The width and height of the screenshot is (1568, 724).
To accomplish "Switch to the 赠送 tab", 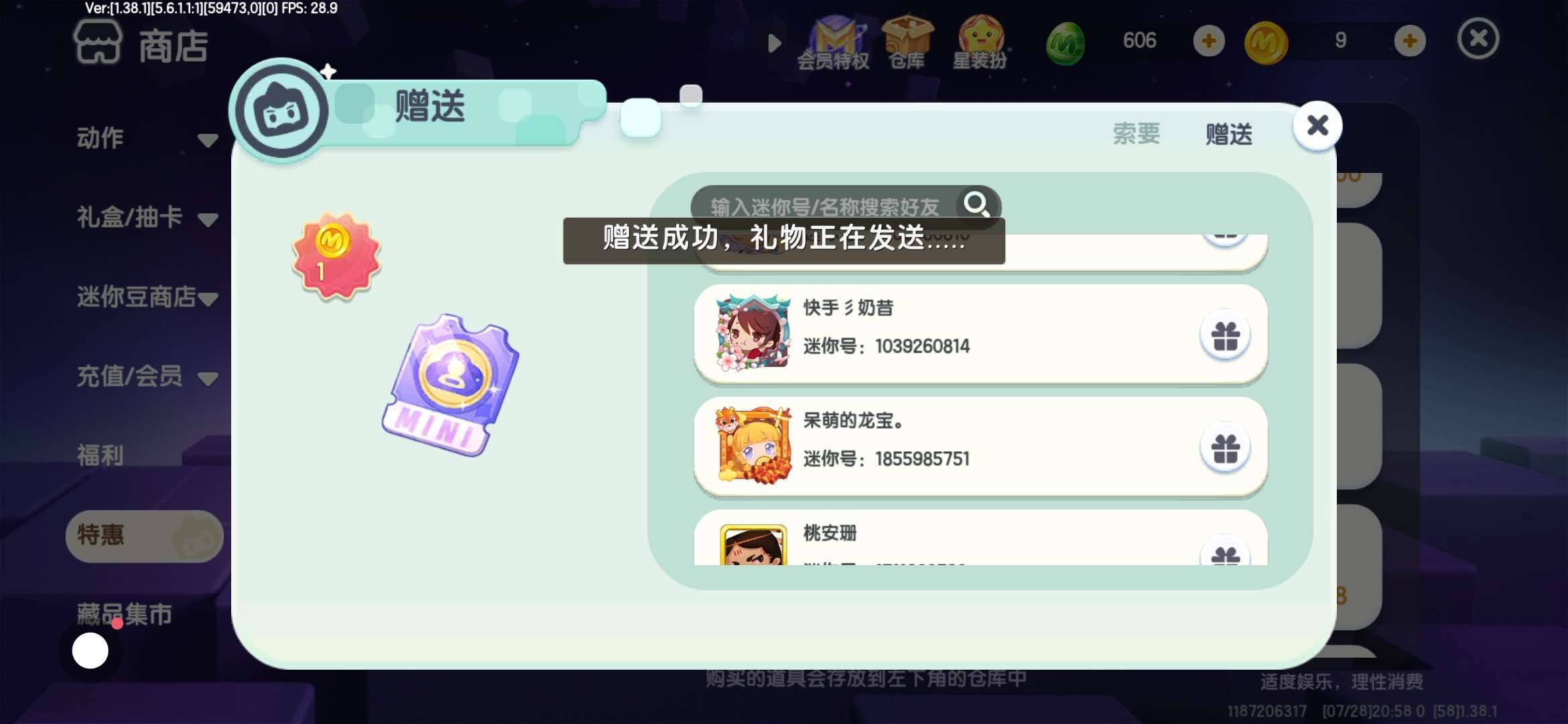I will 1229,134.
